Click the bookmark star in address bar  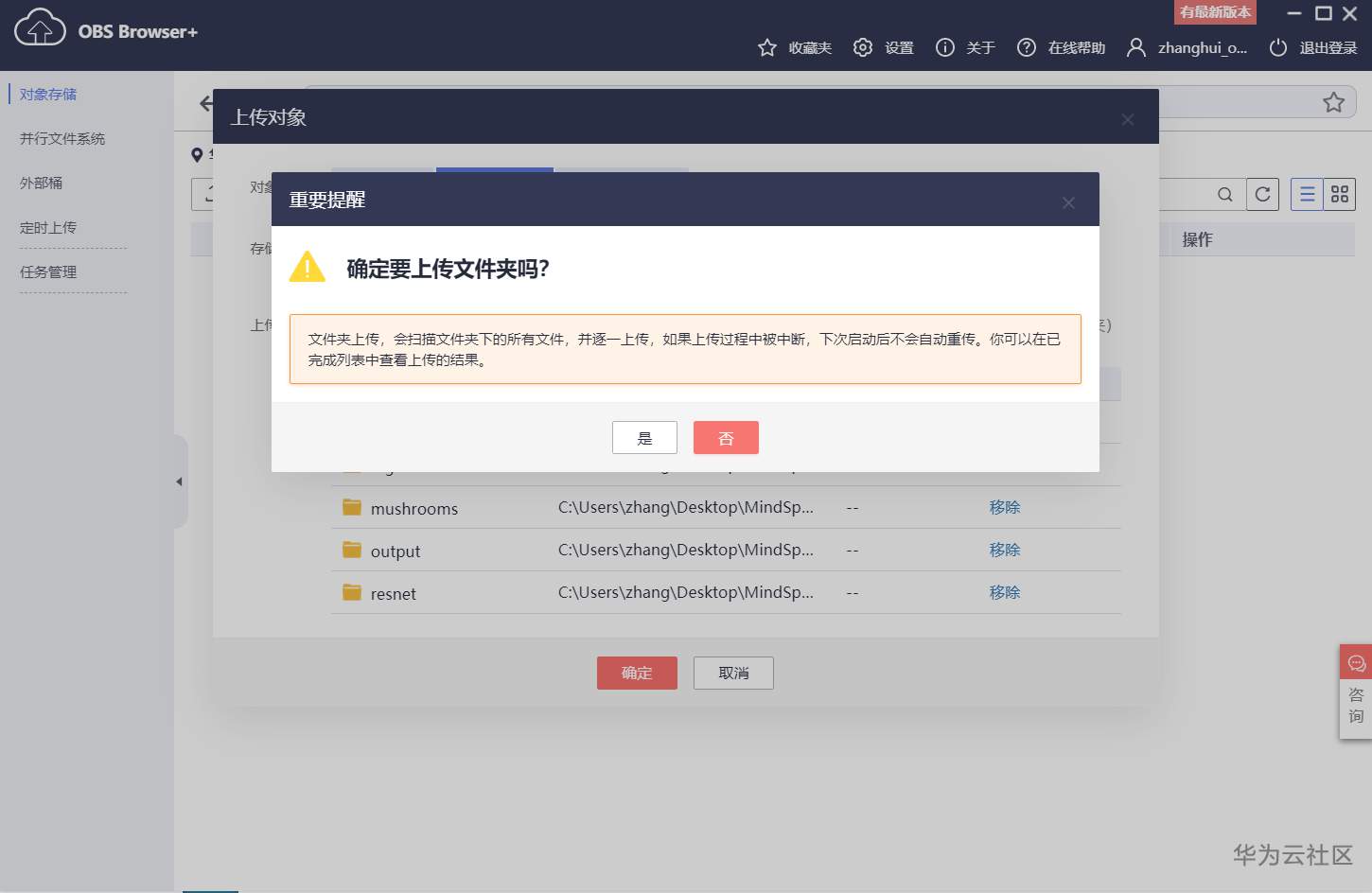tap(1334, 102)
